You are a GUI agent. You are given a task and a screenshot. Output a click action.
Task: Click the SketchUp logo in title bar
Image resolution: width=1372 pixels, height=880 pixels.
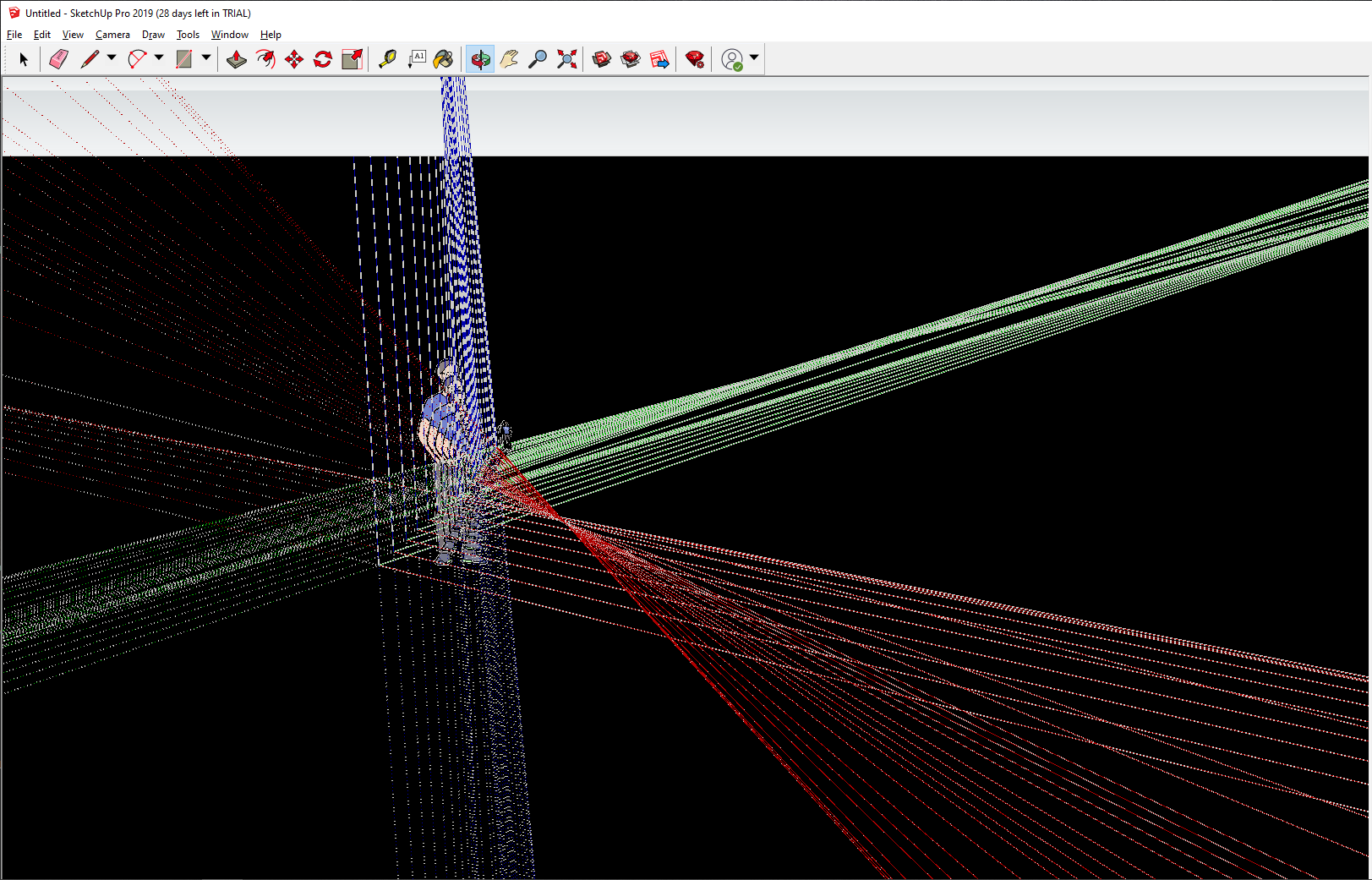[14, 13]
